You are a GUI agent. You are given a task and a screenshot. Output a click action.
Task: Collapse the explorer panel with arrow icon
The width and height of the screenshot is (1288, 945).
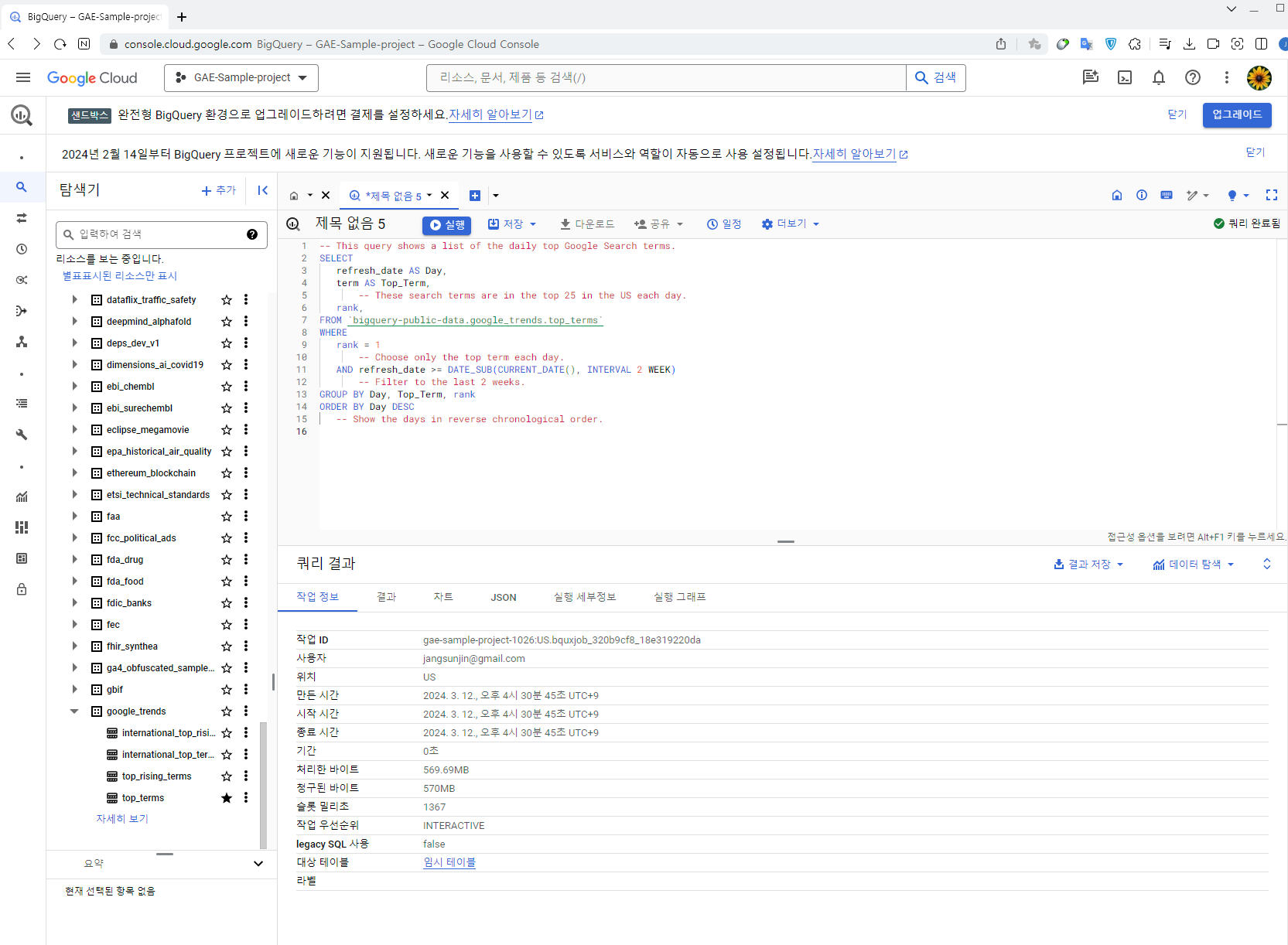point(263,190)
